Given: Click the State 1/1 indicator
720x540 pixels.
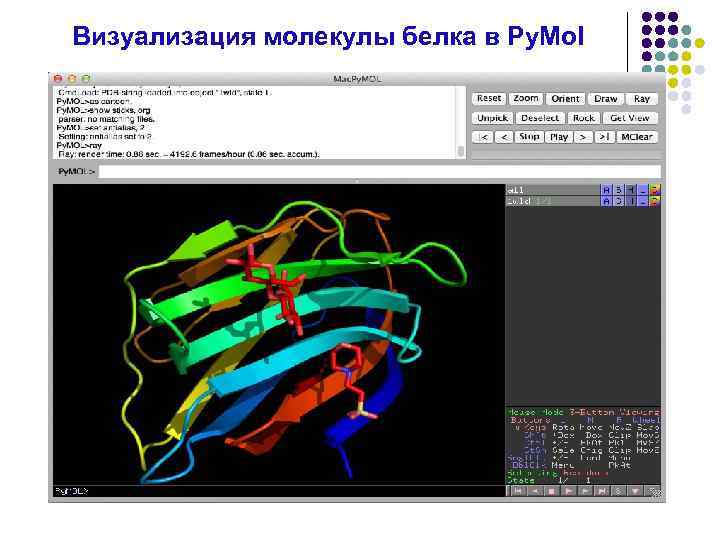Looking at the screenshot, I should coord(549,480).
